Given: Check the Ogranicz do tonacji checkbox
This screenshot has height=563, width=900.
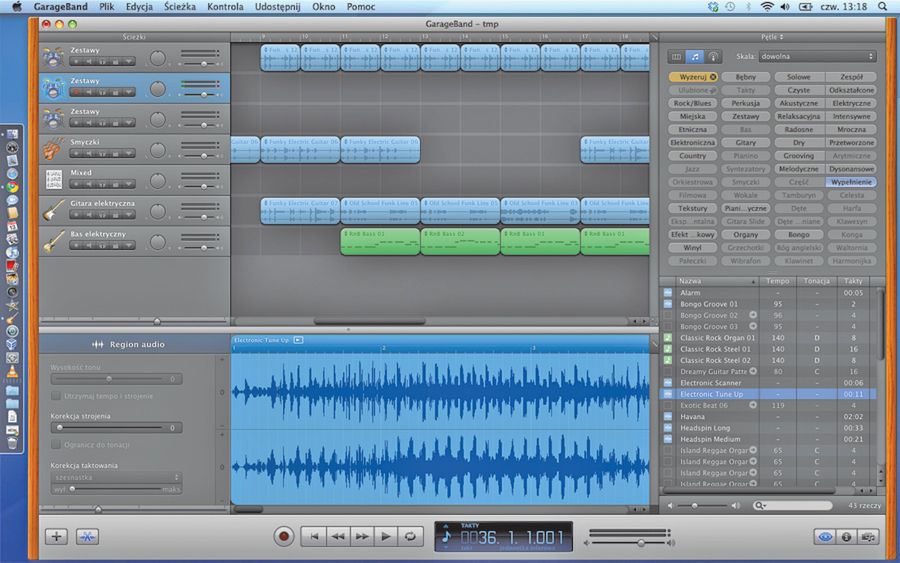Looking at the screenshot, I should (56, 444).
